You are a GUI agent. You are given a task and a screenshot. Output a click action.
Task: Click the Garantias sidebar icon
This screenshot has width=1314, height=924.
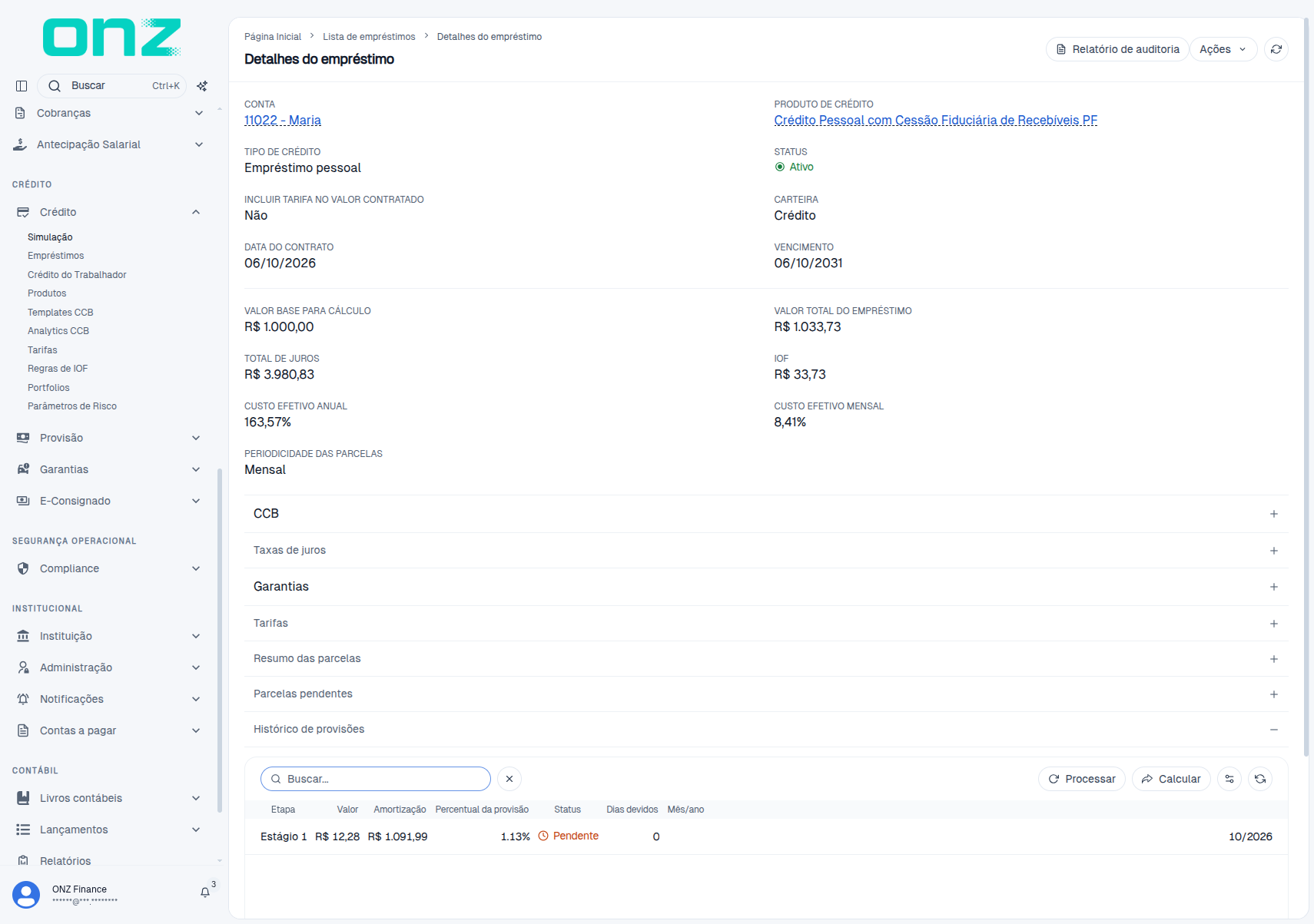[x=23, y=469]
